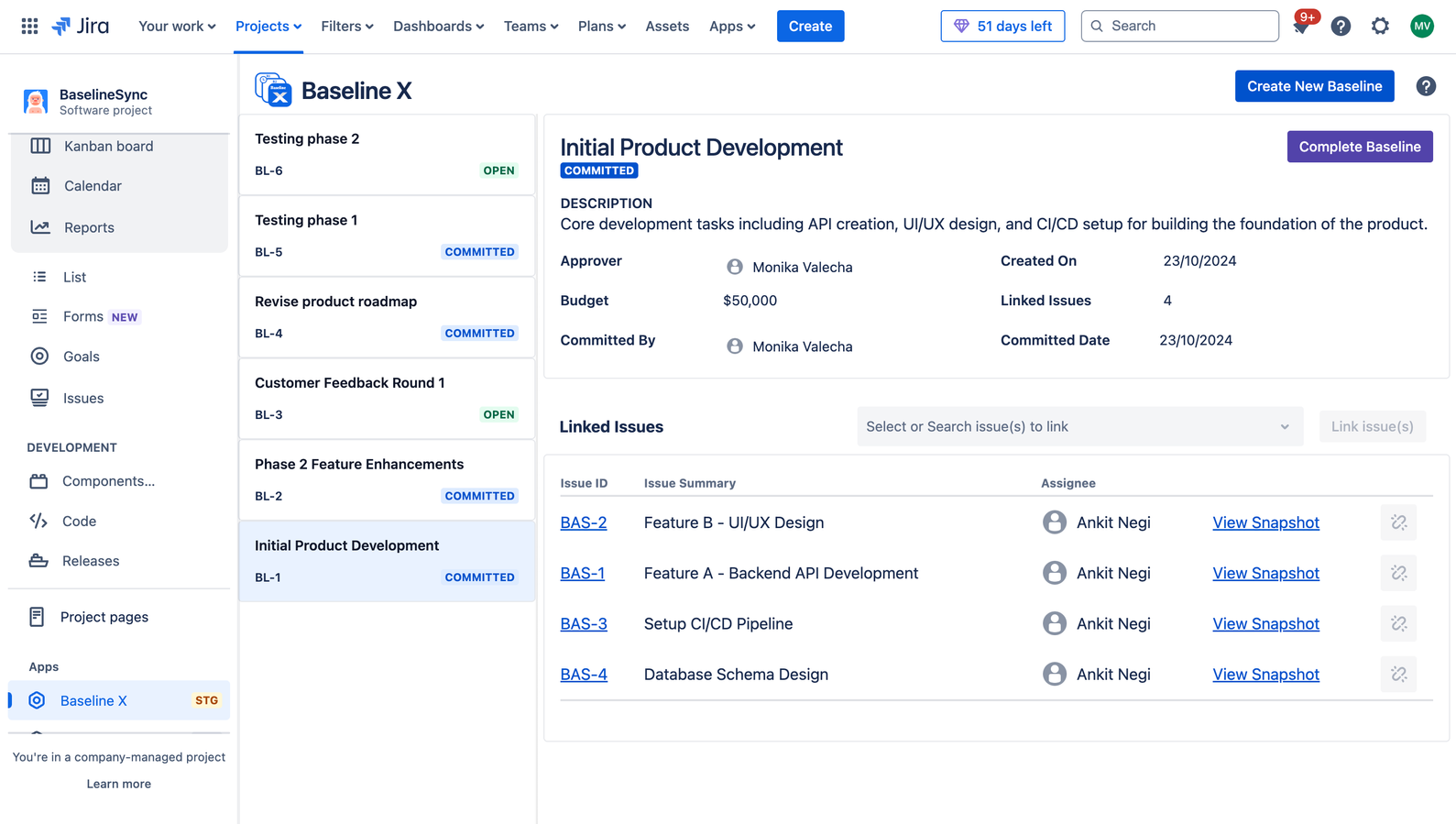Click the 51 days left button
The width and height of the screenshot is (1456, 824).
[1002, 26]
